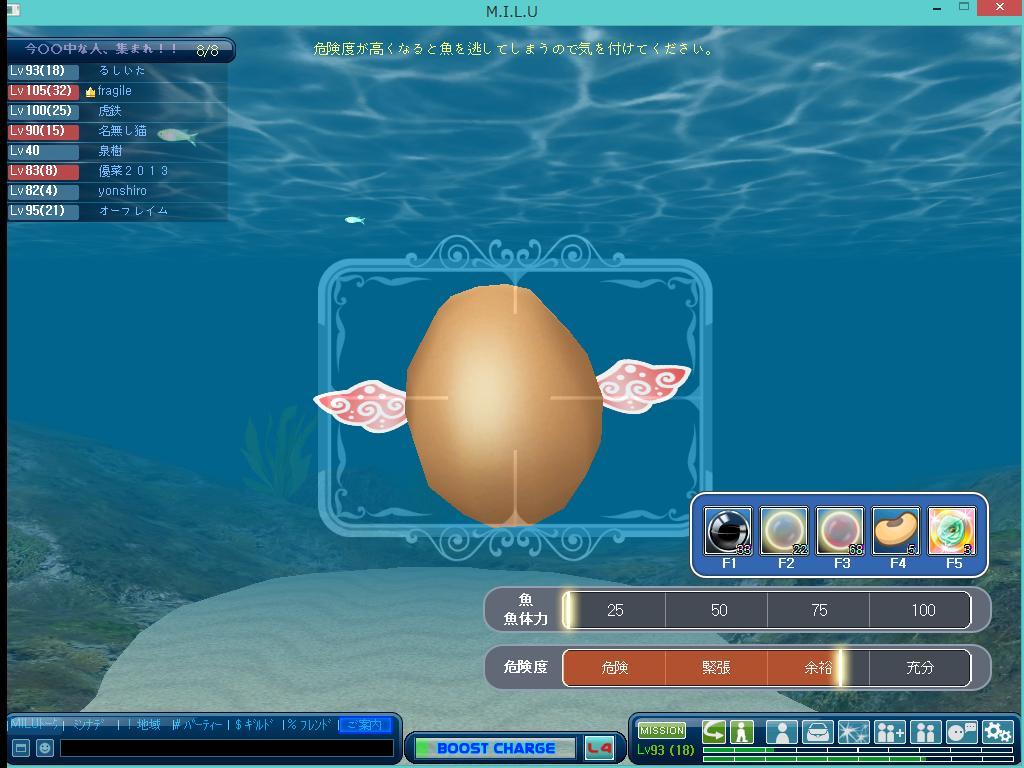Open the inventory bag icon
Screen dimensions: 1024x768
pos(818,733)
